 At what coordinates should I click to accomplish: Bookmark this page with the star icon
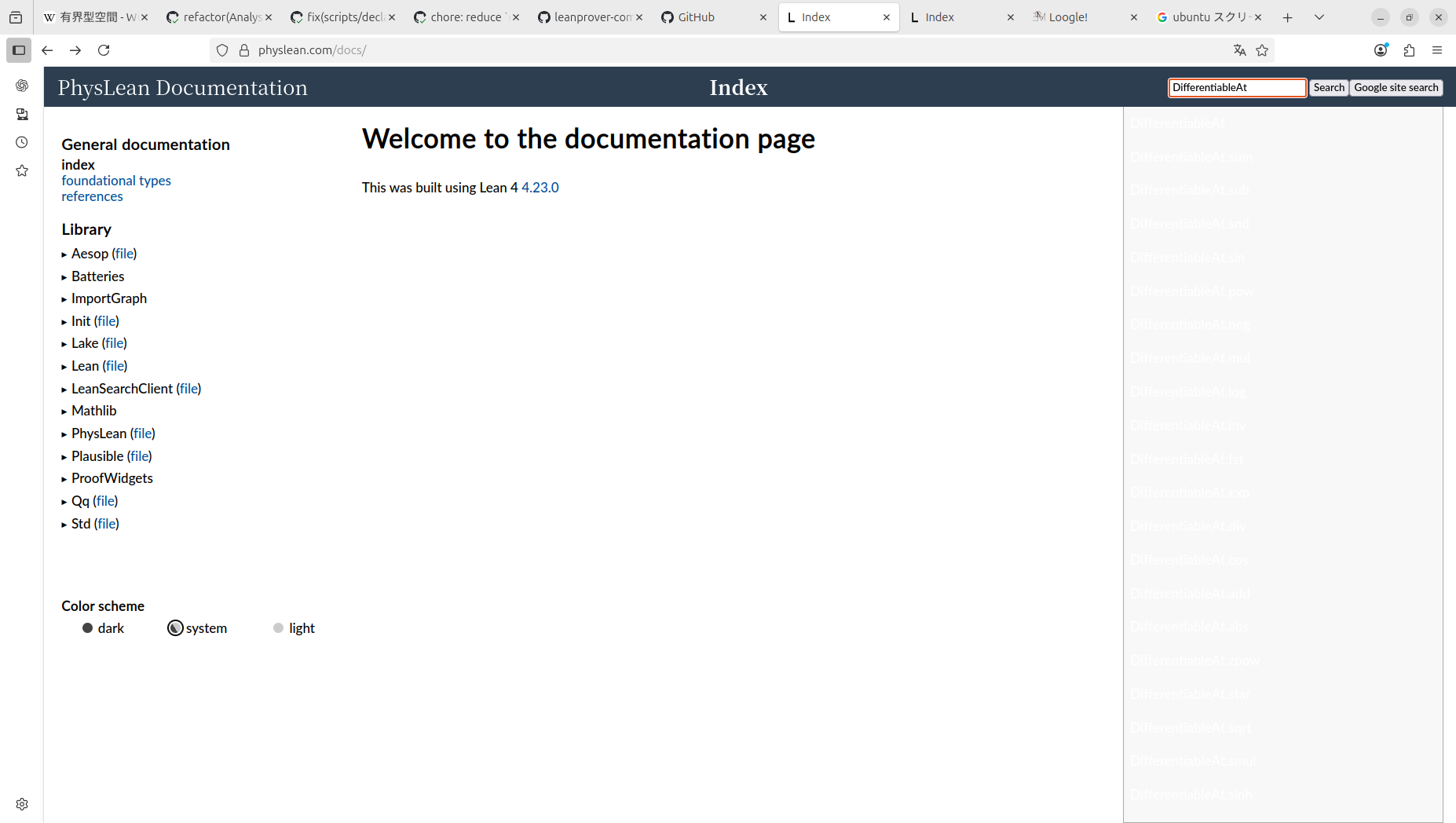(1262, 50)
